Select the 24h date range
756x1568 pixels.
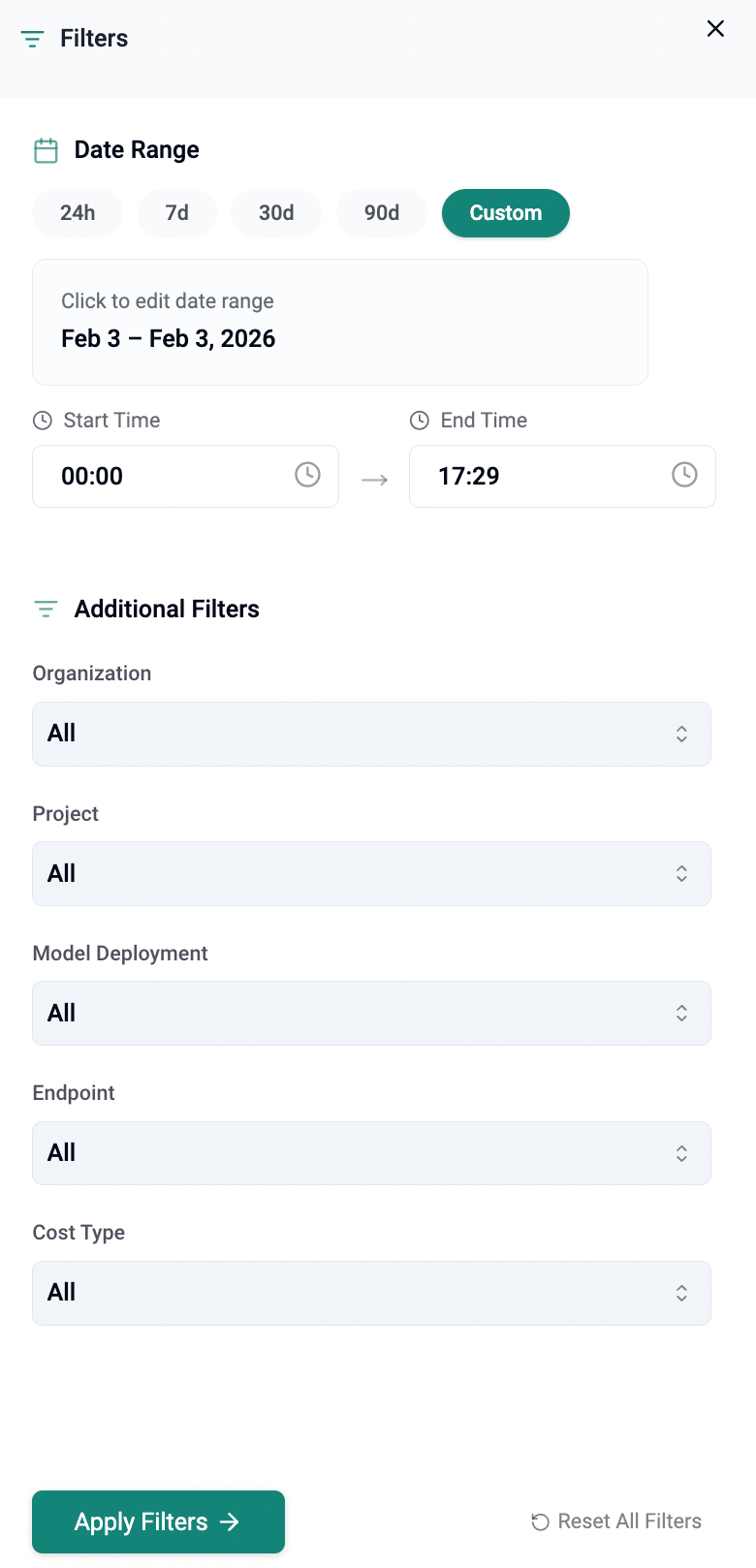point(78,213)
